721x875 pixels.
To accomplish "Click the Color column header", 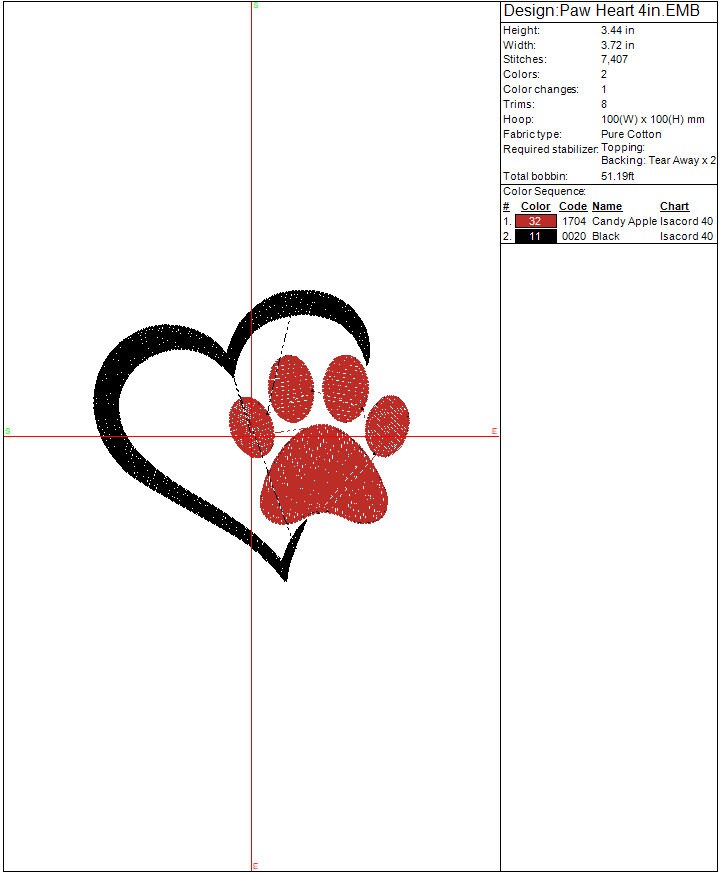I will tap(535, 206).
